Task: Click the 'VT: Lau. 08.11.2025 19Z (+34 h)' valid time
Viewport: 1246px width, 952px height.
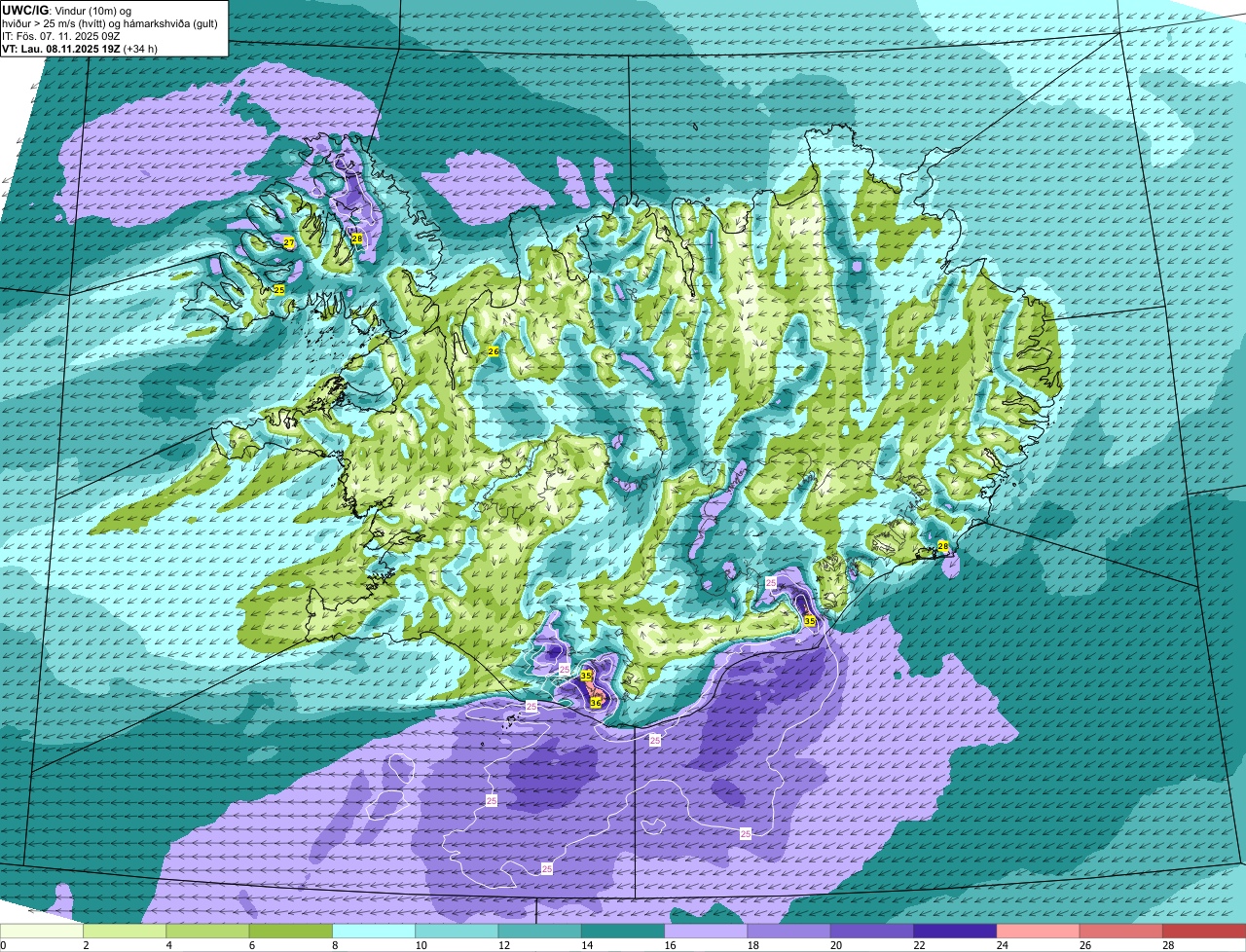Action: (80, 49)
